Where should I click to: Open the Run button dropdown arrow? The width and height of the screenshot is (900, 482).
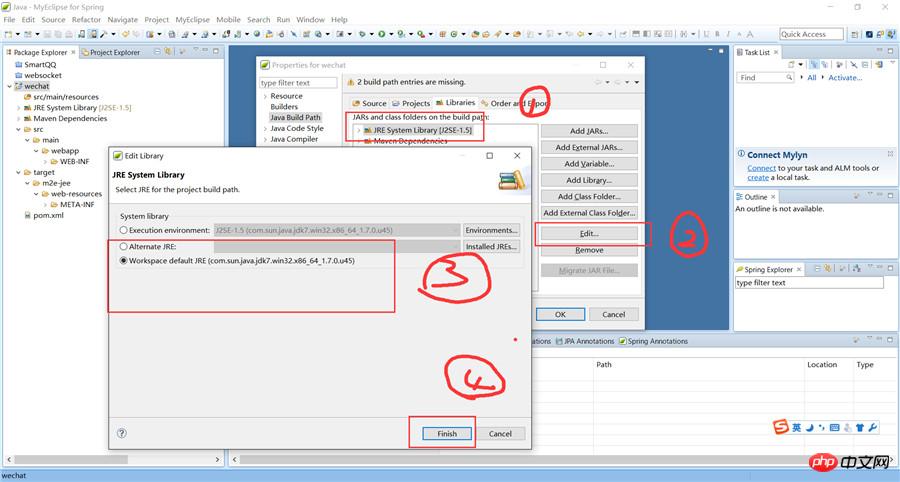click(x=391, y=34)
